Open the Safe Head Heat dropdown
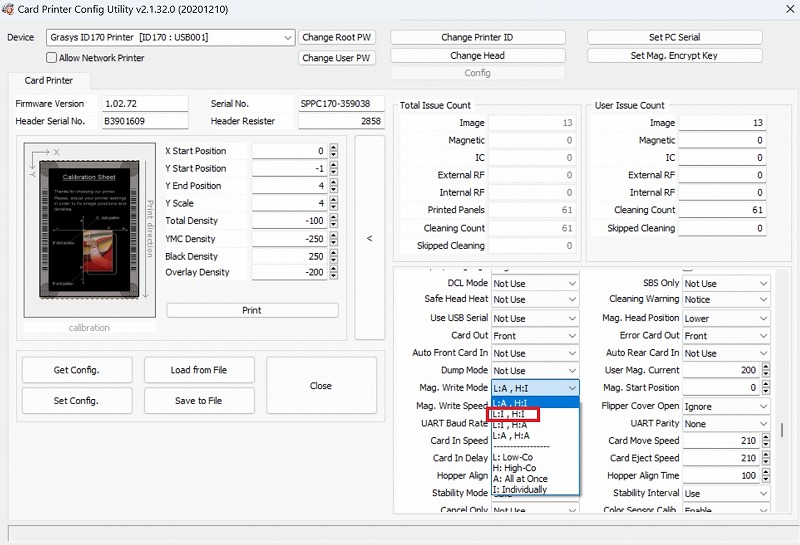Screen dimensions: 800x545 pyautogui.click(x=535, y=300)
